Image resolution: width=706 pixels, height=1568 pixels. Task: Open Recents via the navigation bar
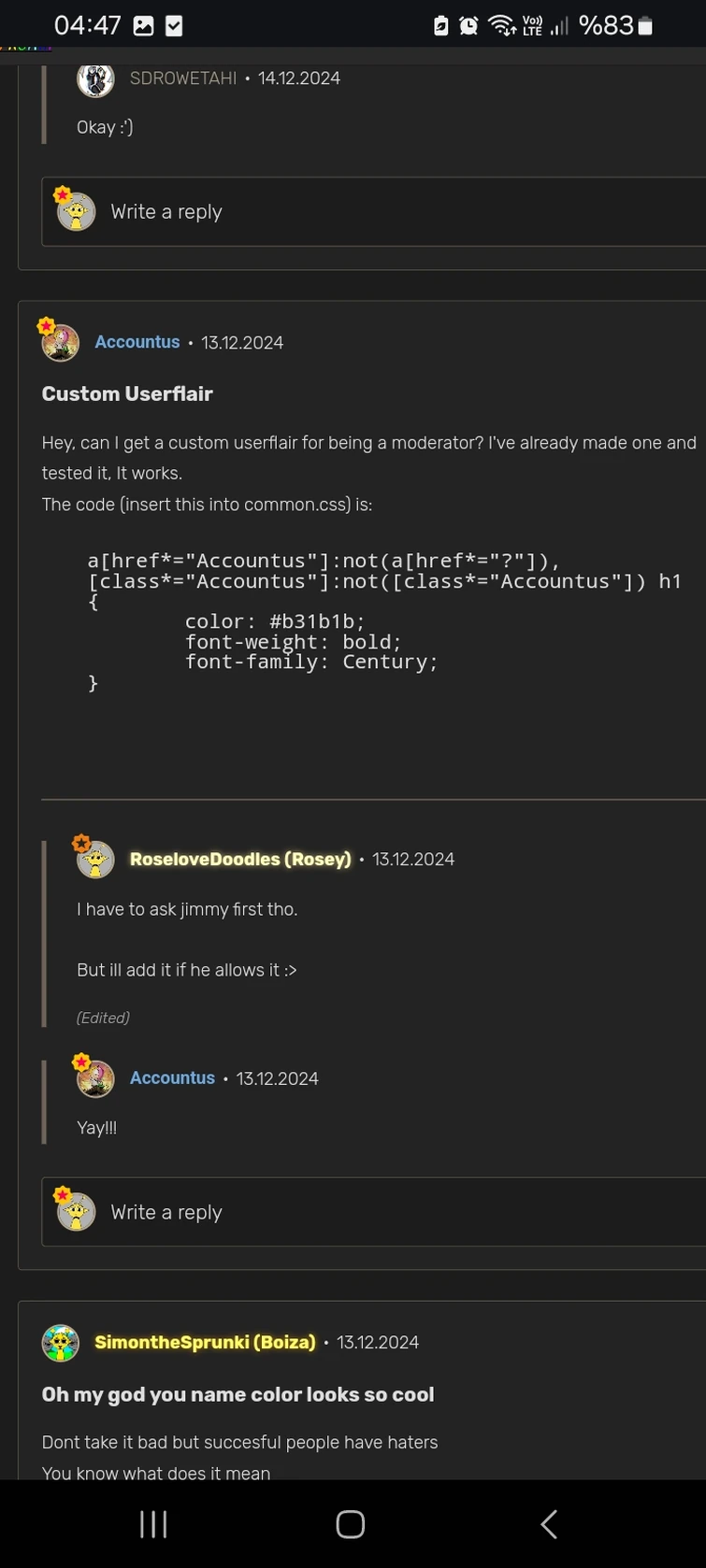[x=152, y=1523]
